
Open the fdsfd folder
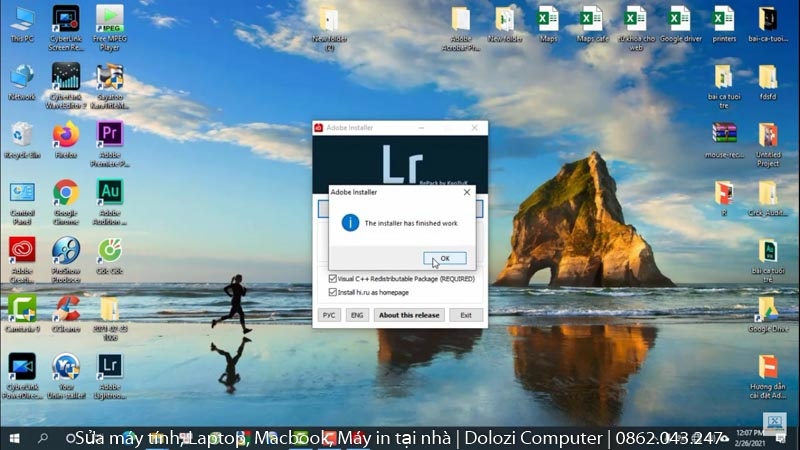[768, 83]
